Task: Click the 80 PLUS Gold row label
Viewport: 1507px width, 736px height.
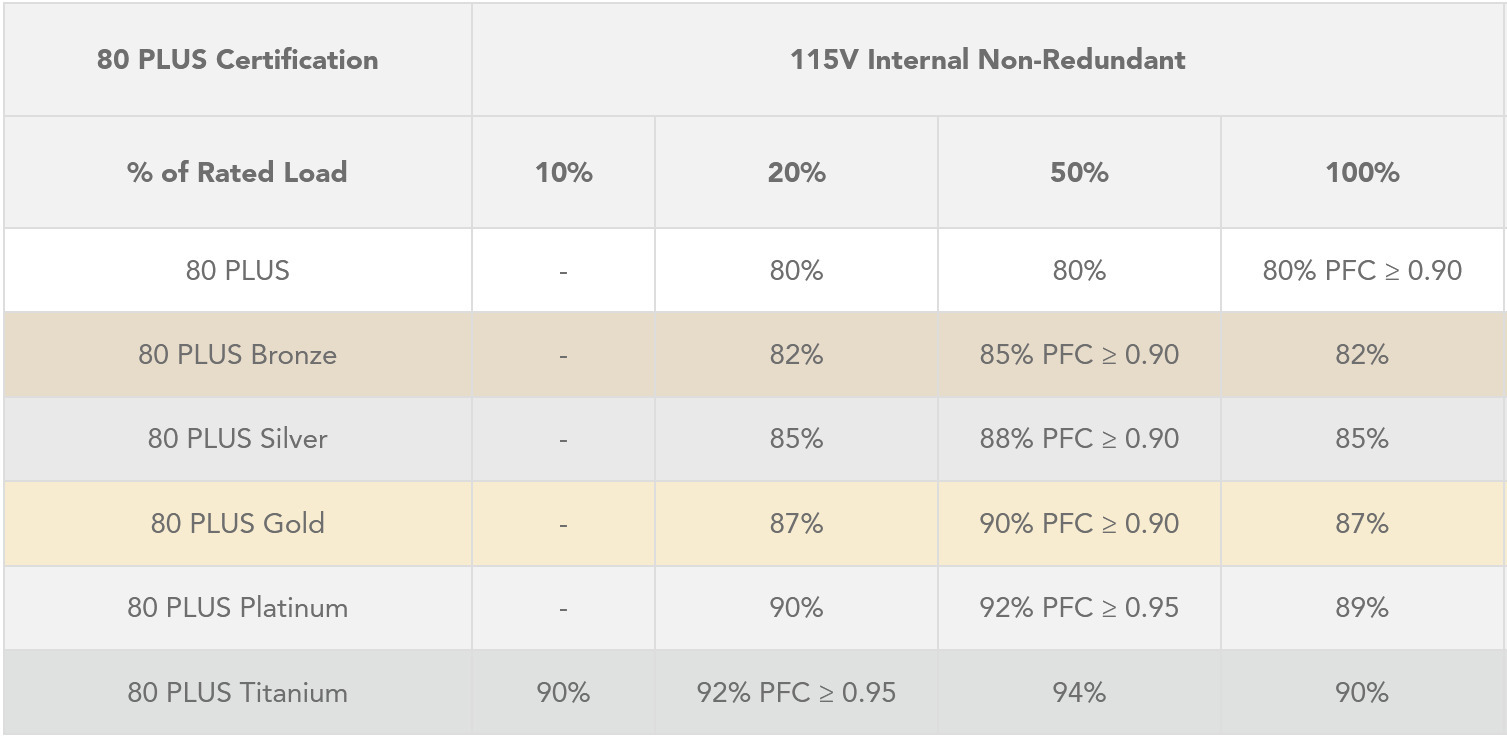Action: click(x=238, y=523)
